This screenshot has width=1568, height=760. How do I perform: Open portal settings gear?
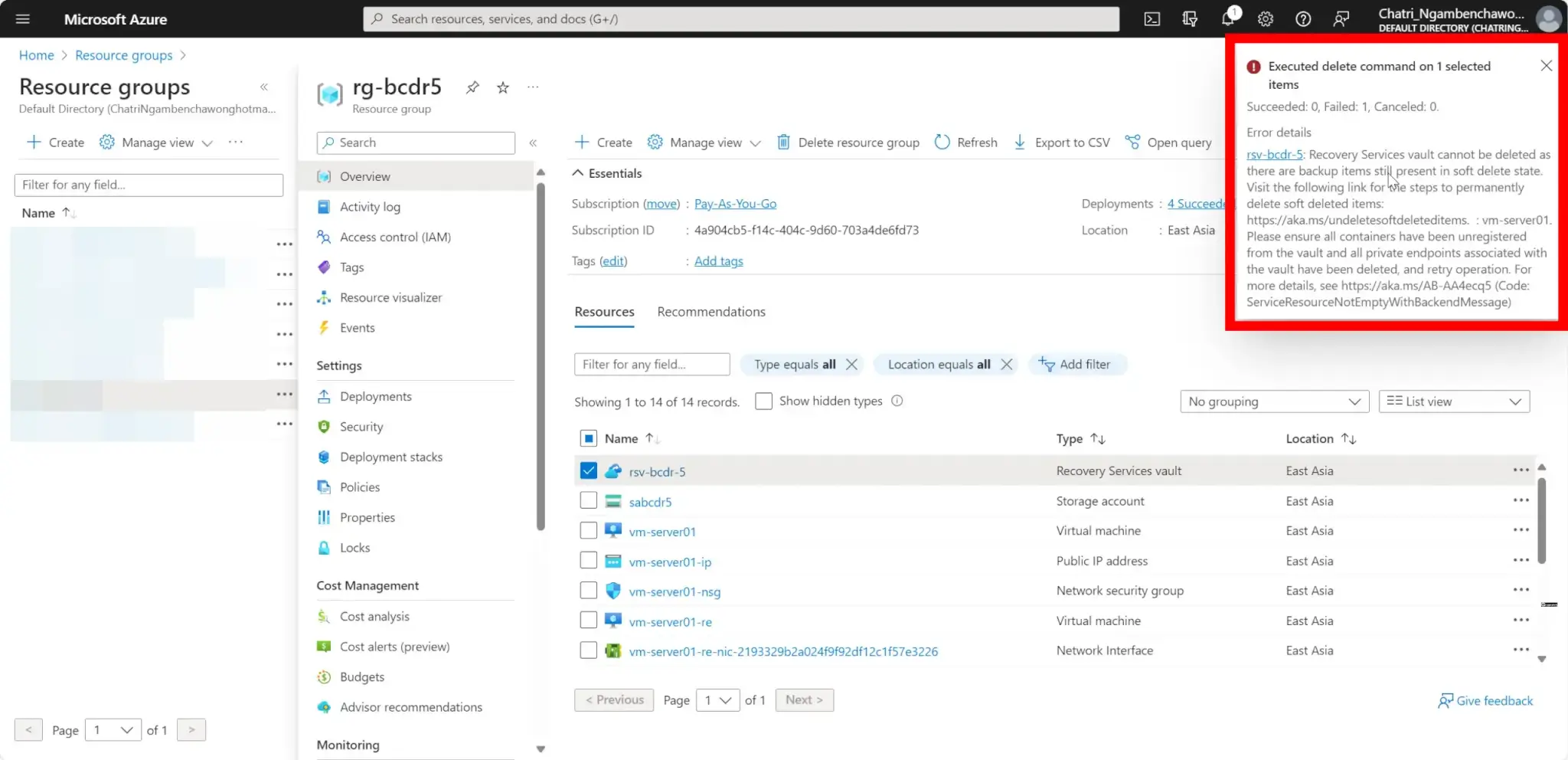(1266, 19)
